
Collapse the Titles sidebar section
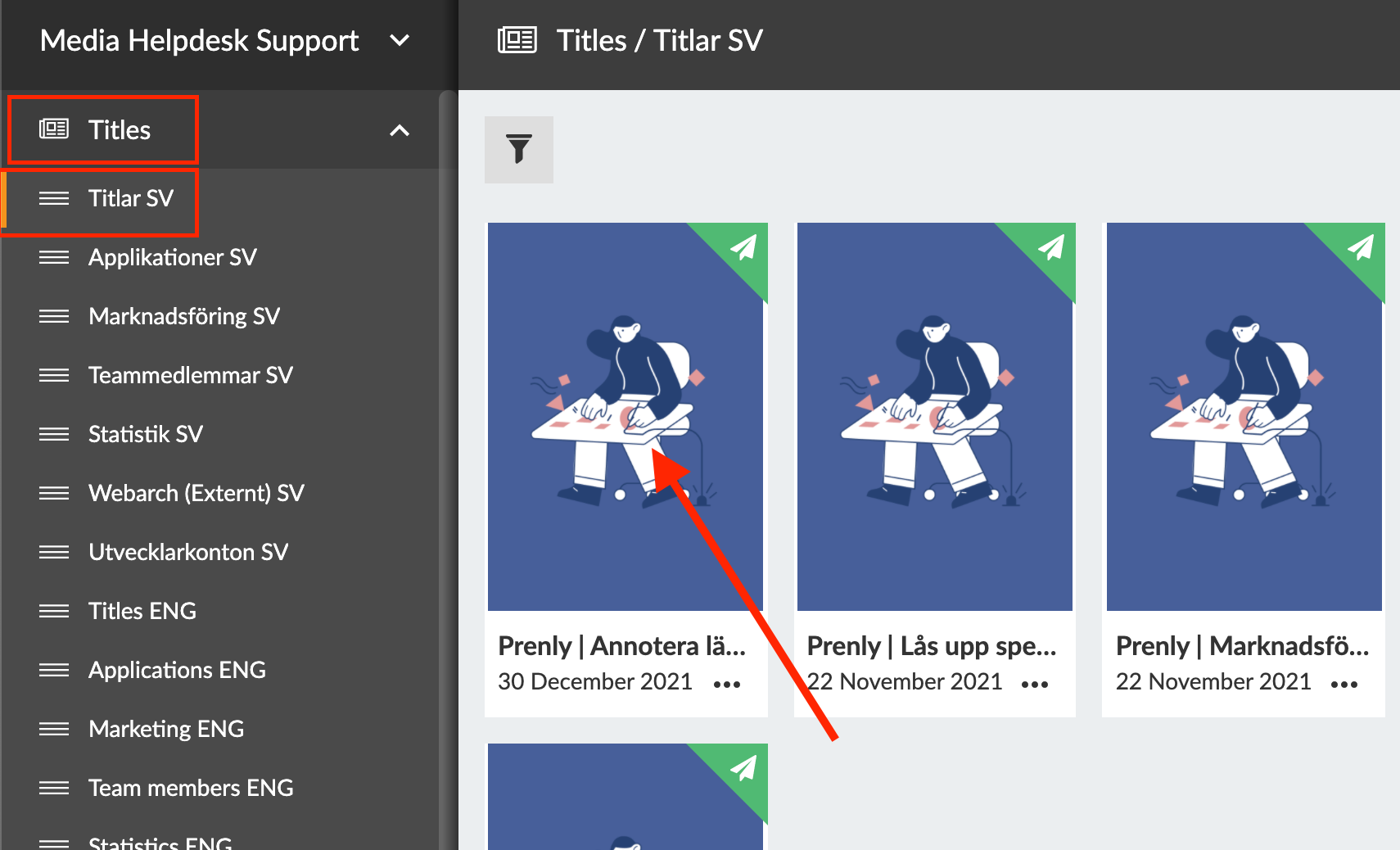tap(399, 130)
